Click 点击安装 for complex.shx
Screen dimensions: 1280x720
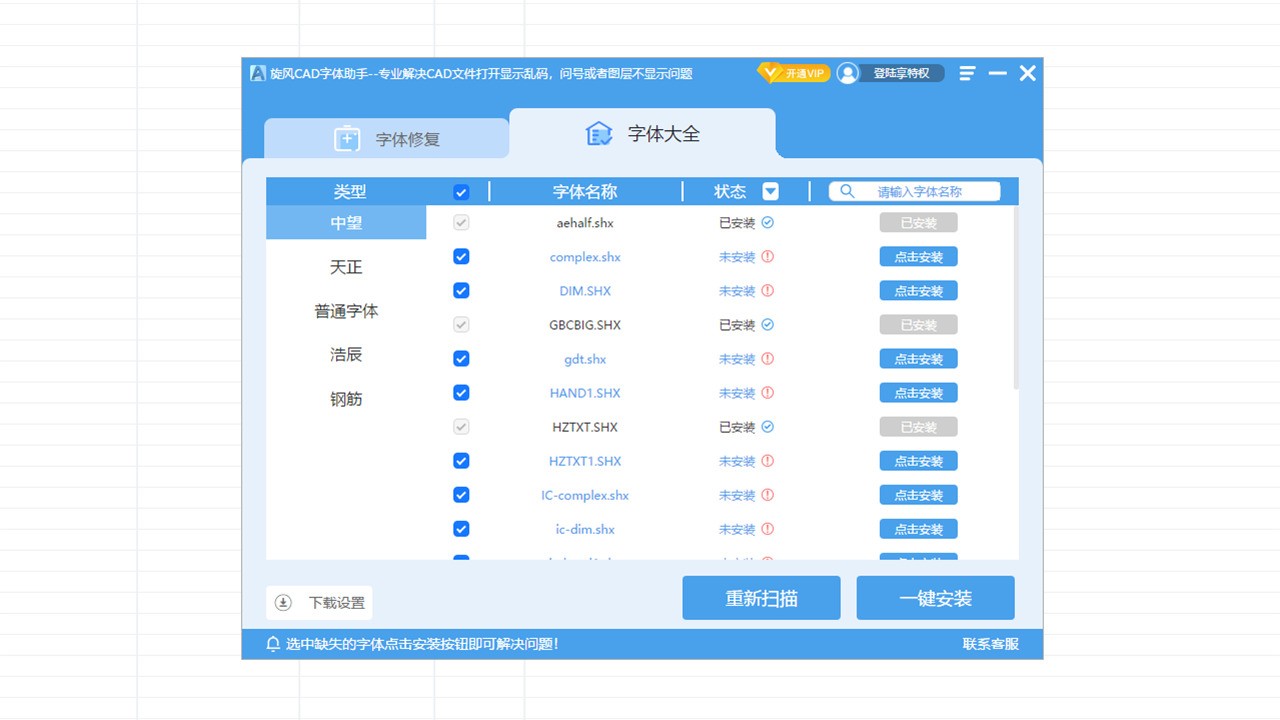tap(918, 257)
